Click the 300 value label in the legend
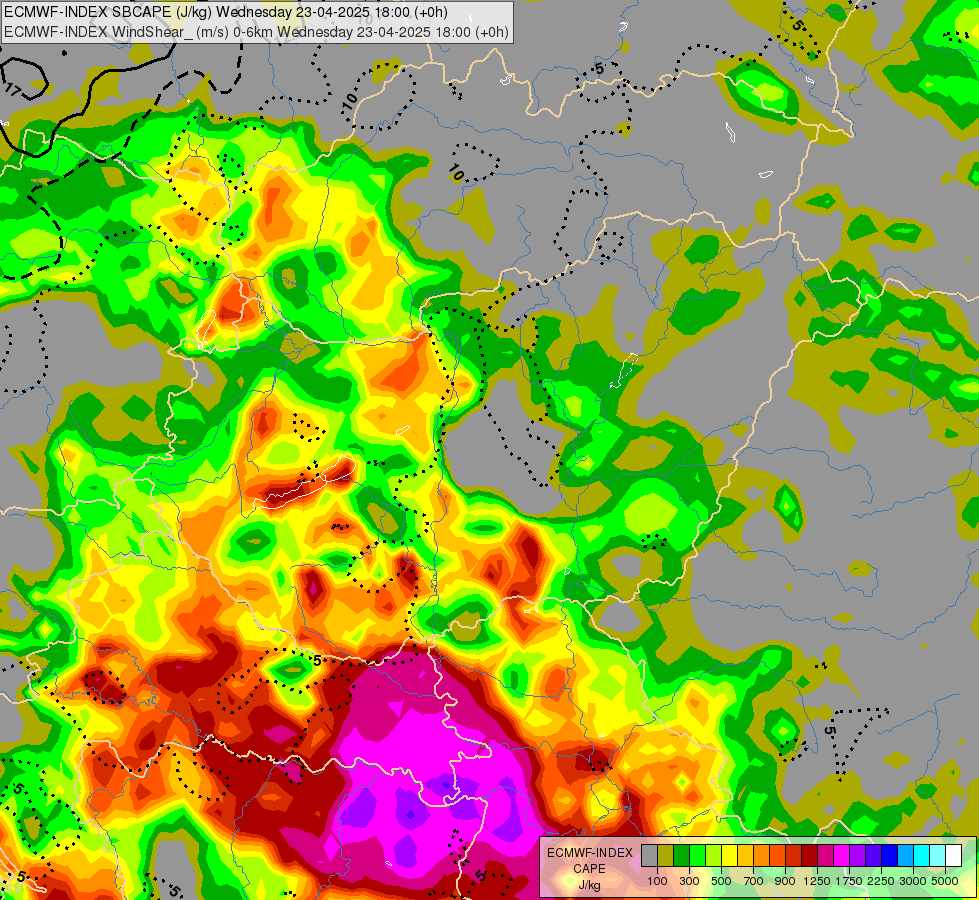The height and width of the screenshot is (900, 979). click(x=689, y=881)
